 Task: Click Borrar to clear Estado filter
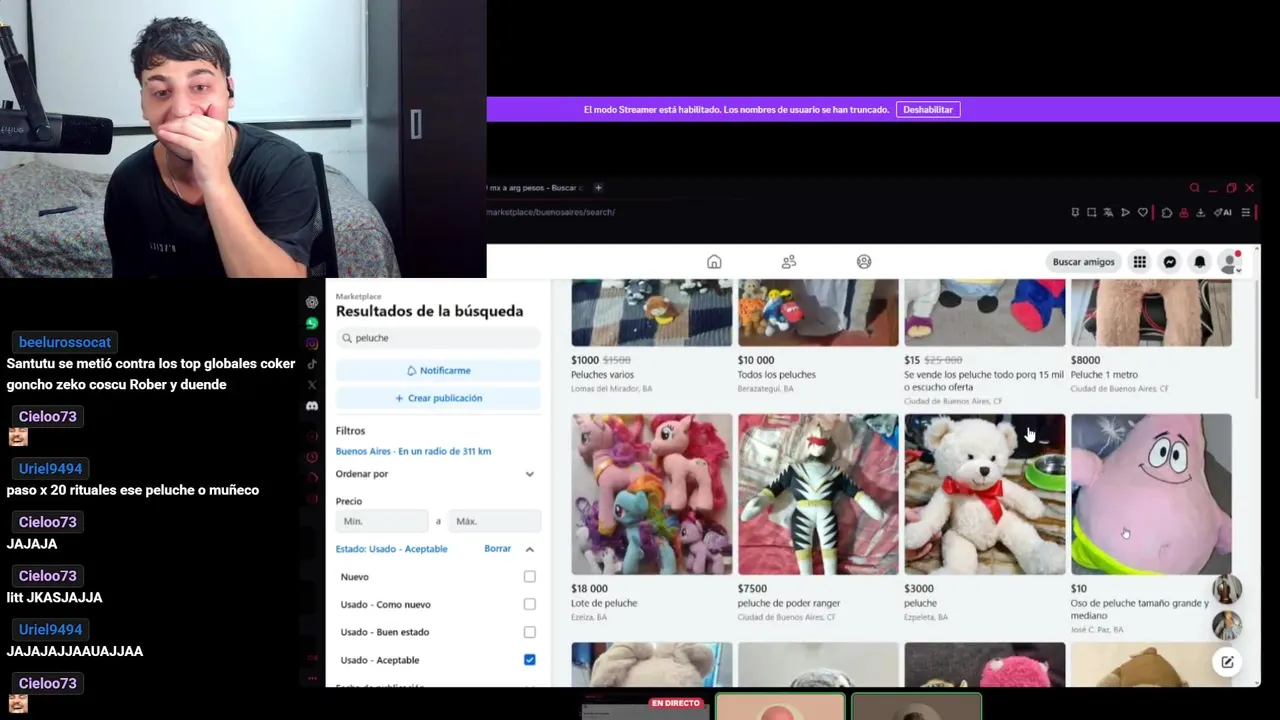click(x=497, y=549)
